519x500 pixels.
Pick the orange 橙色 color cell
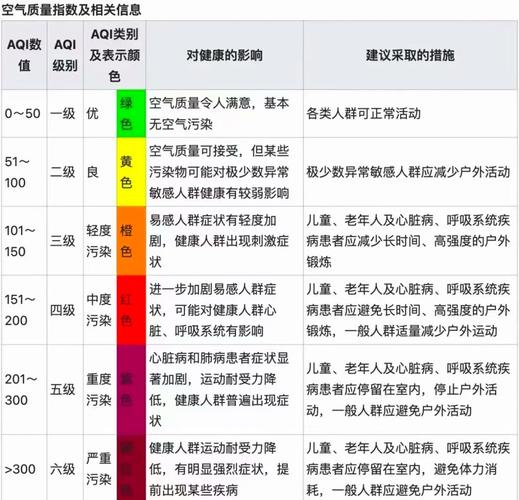(131, 241)
